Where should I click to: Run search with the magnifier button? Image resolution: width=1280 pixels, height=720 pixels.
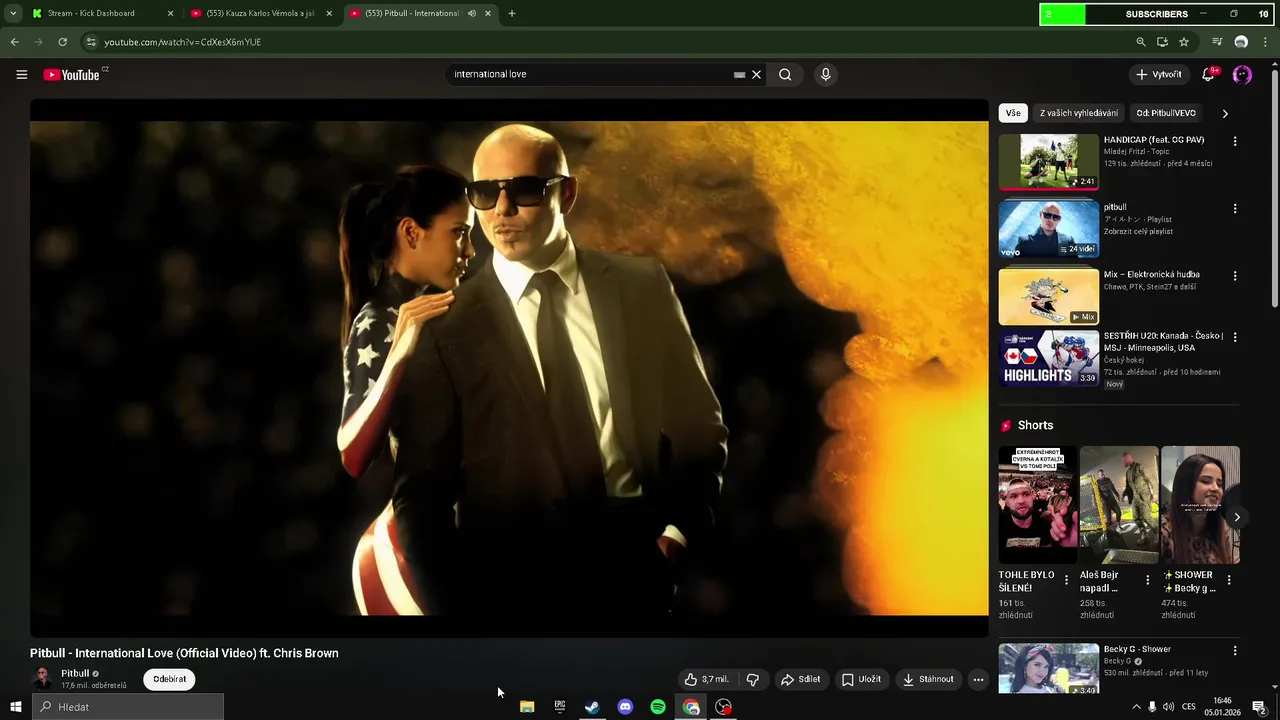coord(785,74)
